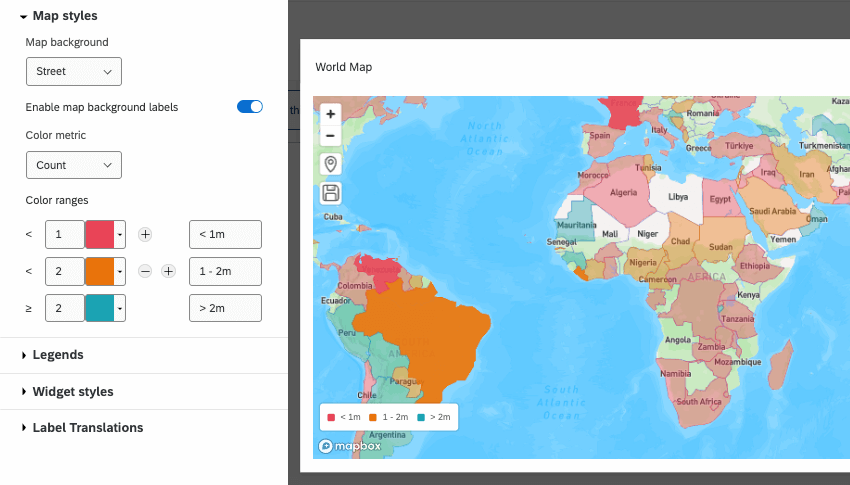Click the Mauritania label
The width and height of the screenshot is (850, 485).
(x=577, y=225)
